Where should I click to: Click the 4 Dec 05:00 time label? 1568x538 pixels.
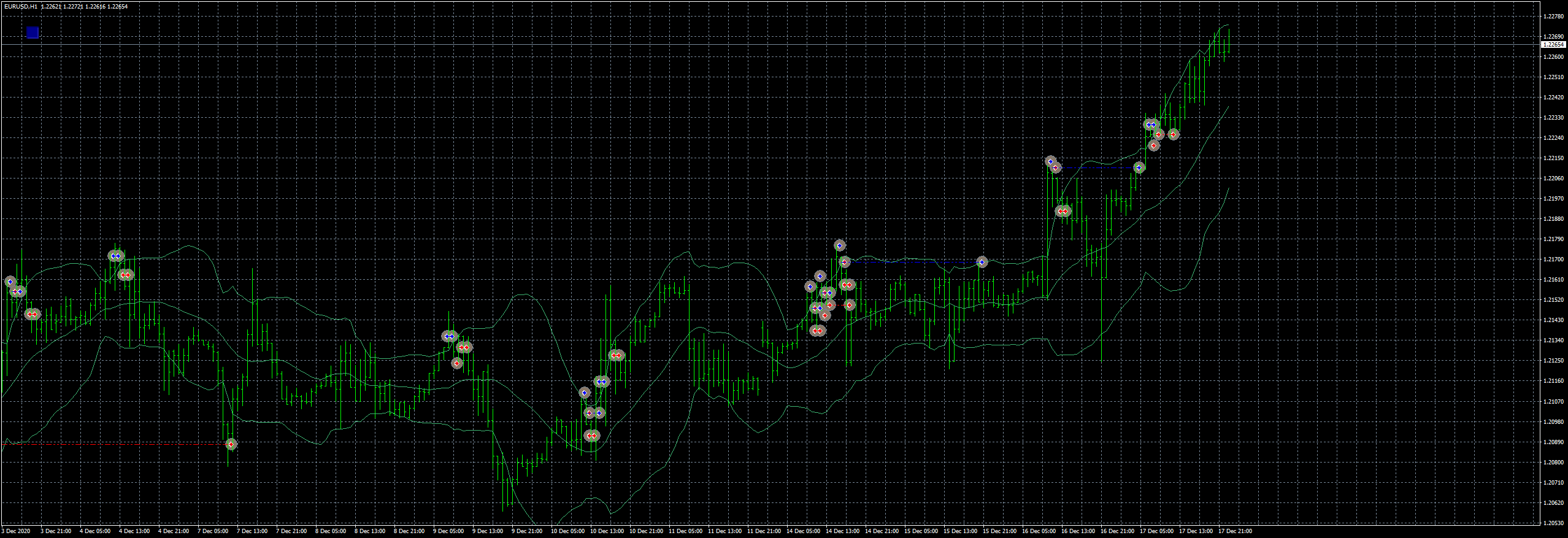pos(95,531)
